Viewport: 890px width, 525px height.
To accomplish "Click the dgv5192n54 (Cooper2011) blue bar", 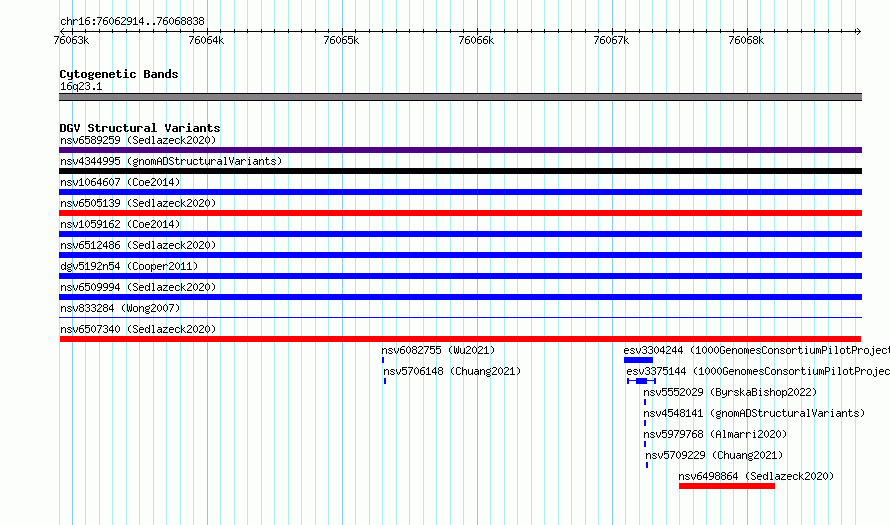I will click(460, 276).
